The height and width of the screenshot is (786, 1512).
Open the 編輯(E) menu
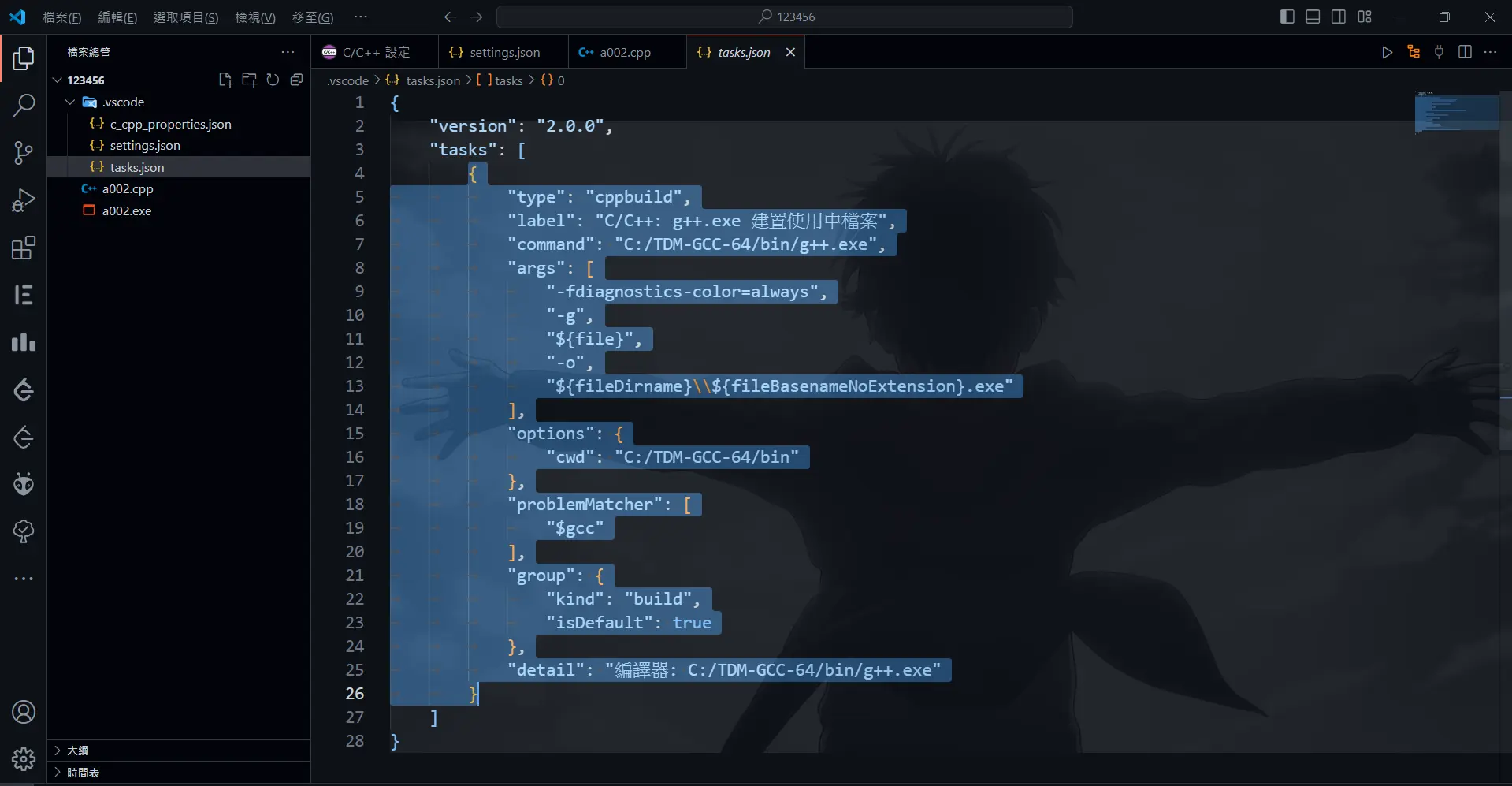pyautogui.click(x=117, y=17)
